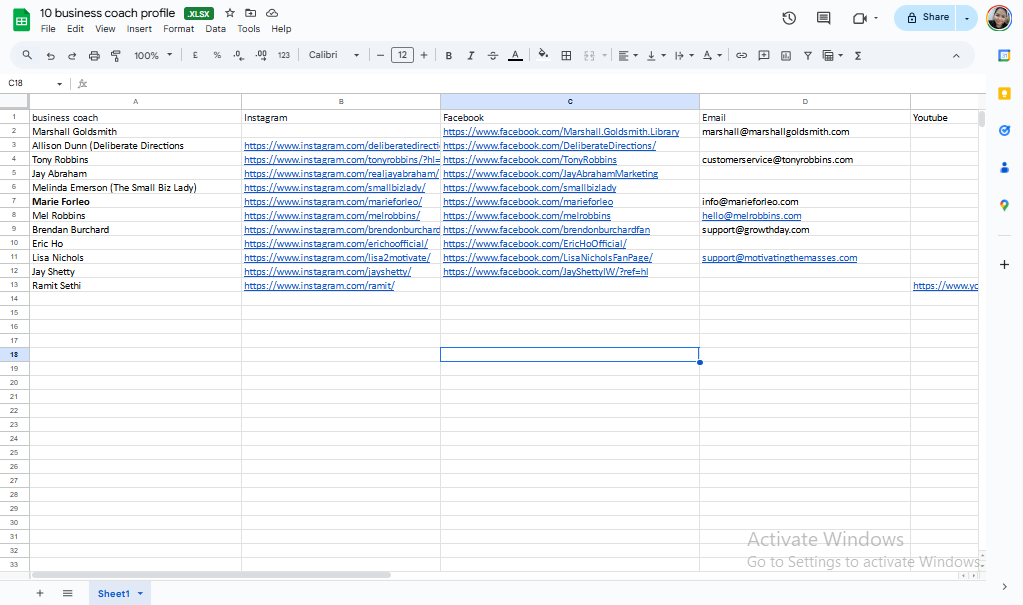
Task: Open the Data menu
Action: (x=215, y=29)
